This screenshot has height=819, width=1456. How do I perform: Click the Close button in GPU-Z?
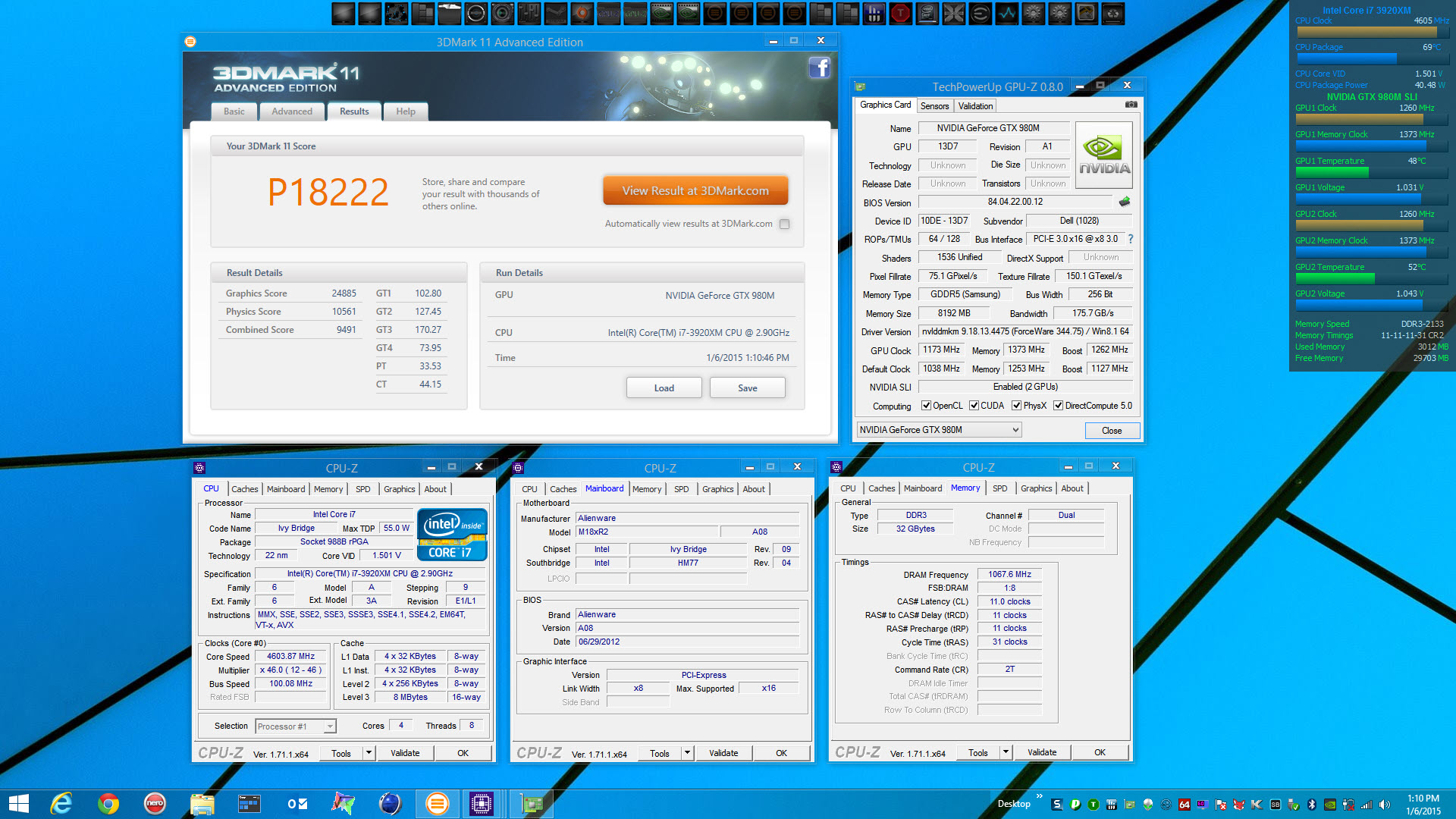click(1112, 430)
